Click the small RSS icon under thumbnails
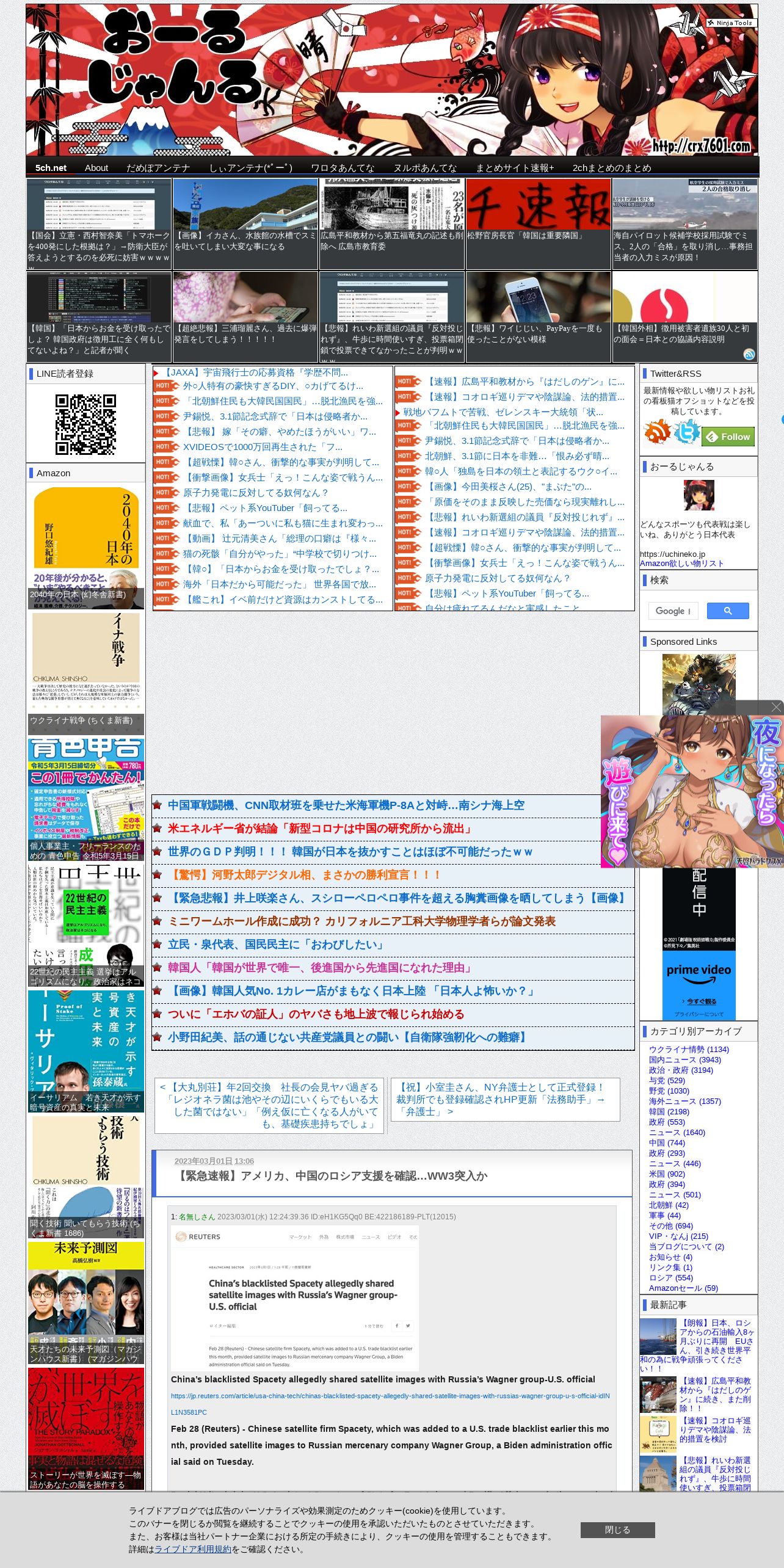The image size is (784, 1568). click(749, 354)
